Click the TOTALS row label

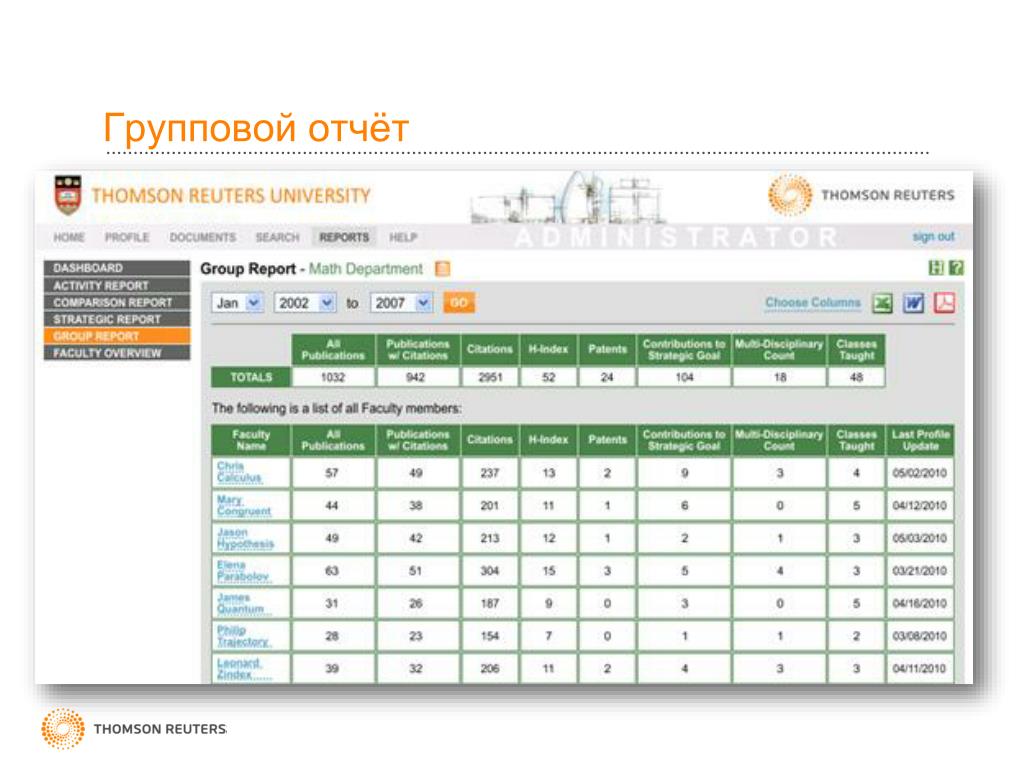point(251,377)
